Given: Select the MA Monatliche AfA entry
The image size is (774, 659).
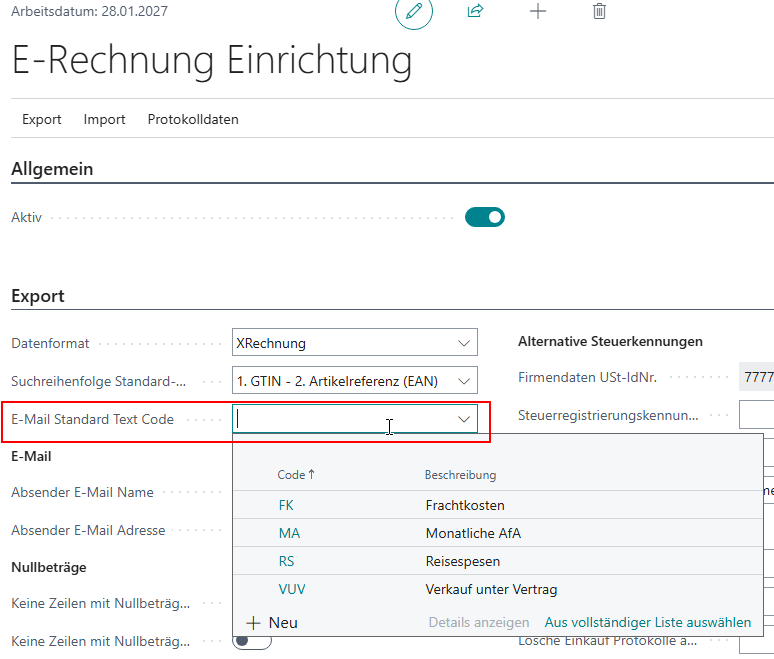Looking at the screenshot, I should pyautogui.click(x=289, y=533).
